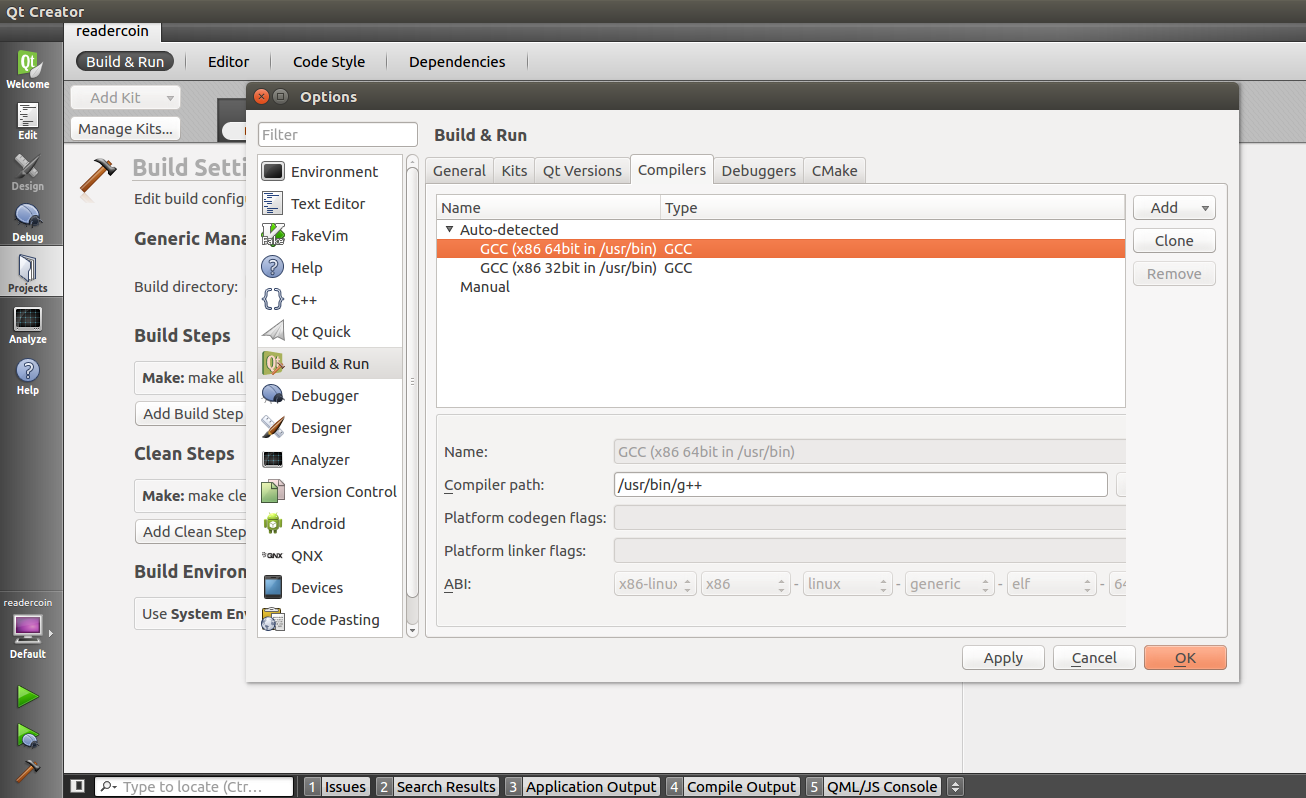Switch to the Debuggers tab

[758, 171]
